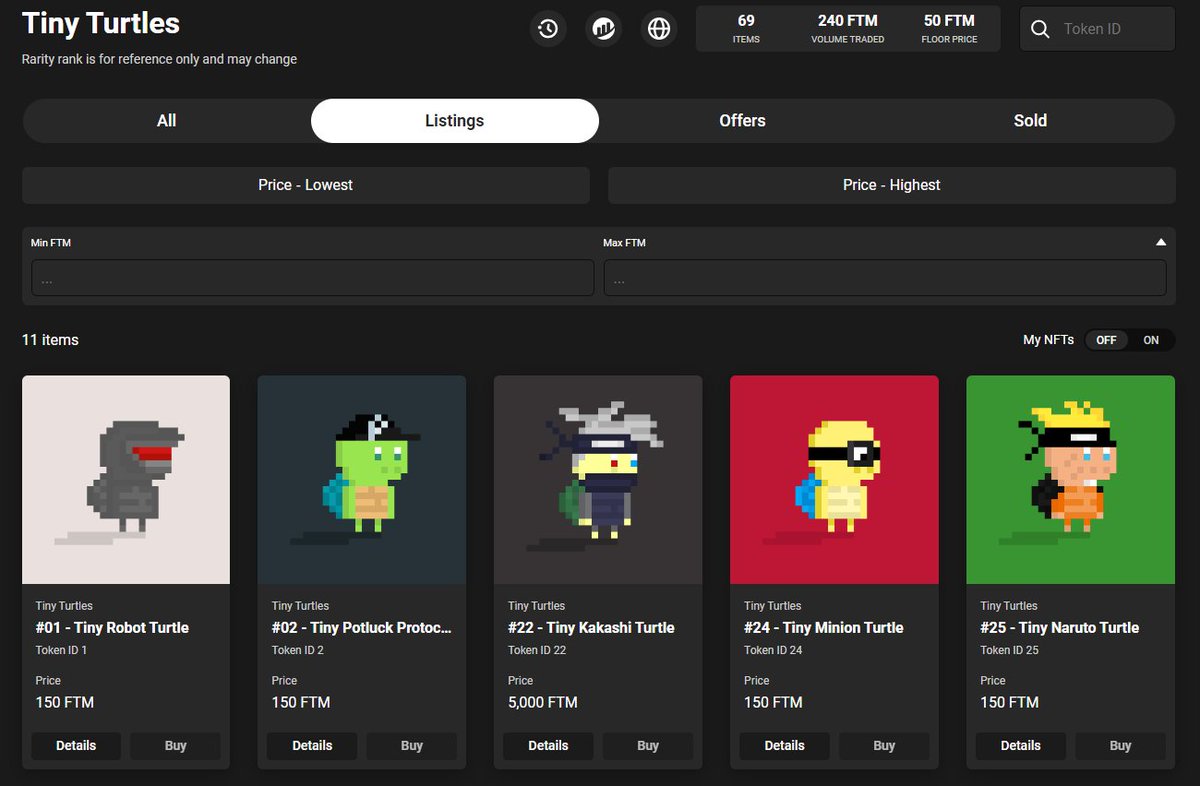Sort by Price - Highest
Viewport: 1200px width, 786px height.
(x=892, y=185)
